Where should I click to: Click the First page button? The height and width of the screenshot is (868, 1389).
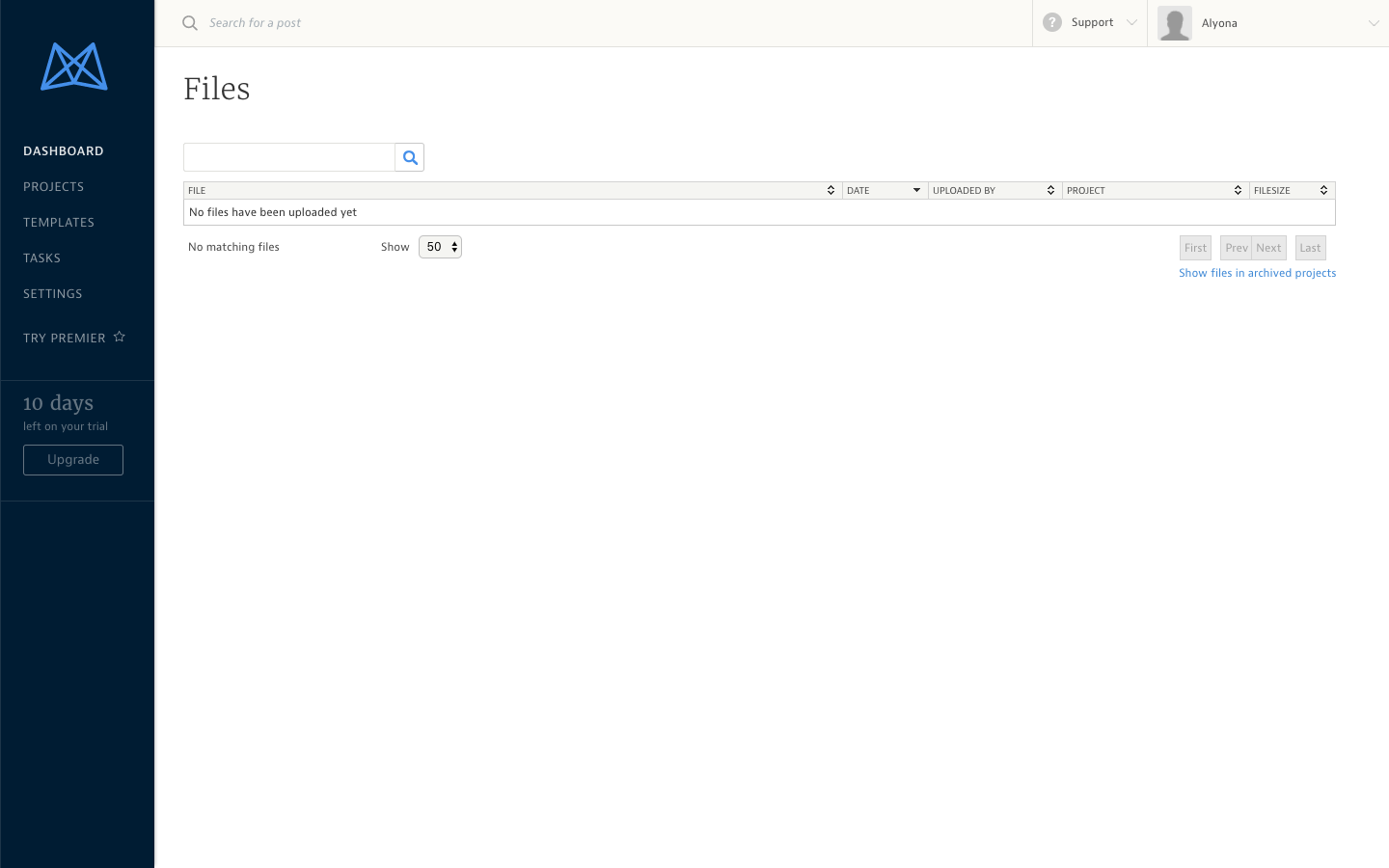tap(1195, 248)
